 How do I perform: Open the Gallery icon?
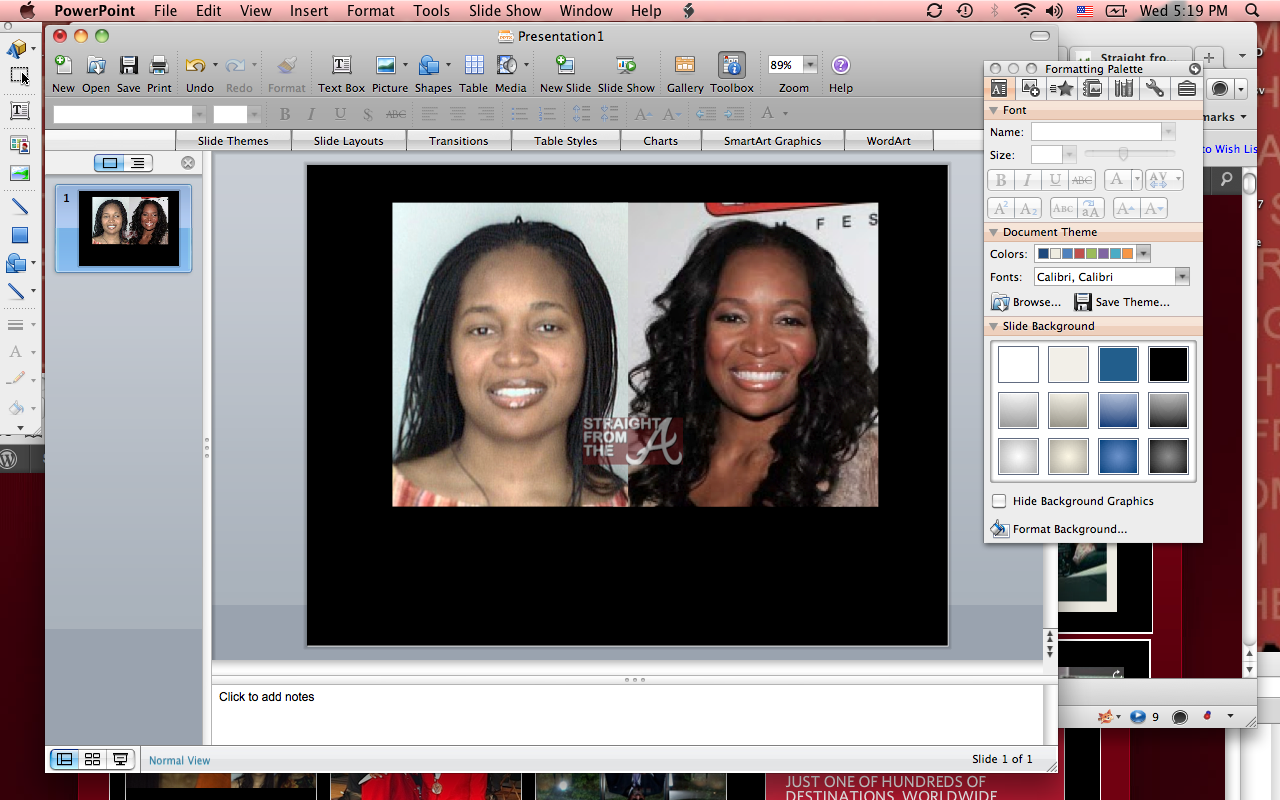(x=685, y=66)
